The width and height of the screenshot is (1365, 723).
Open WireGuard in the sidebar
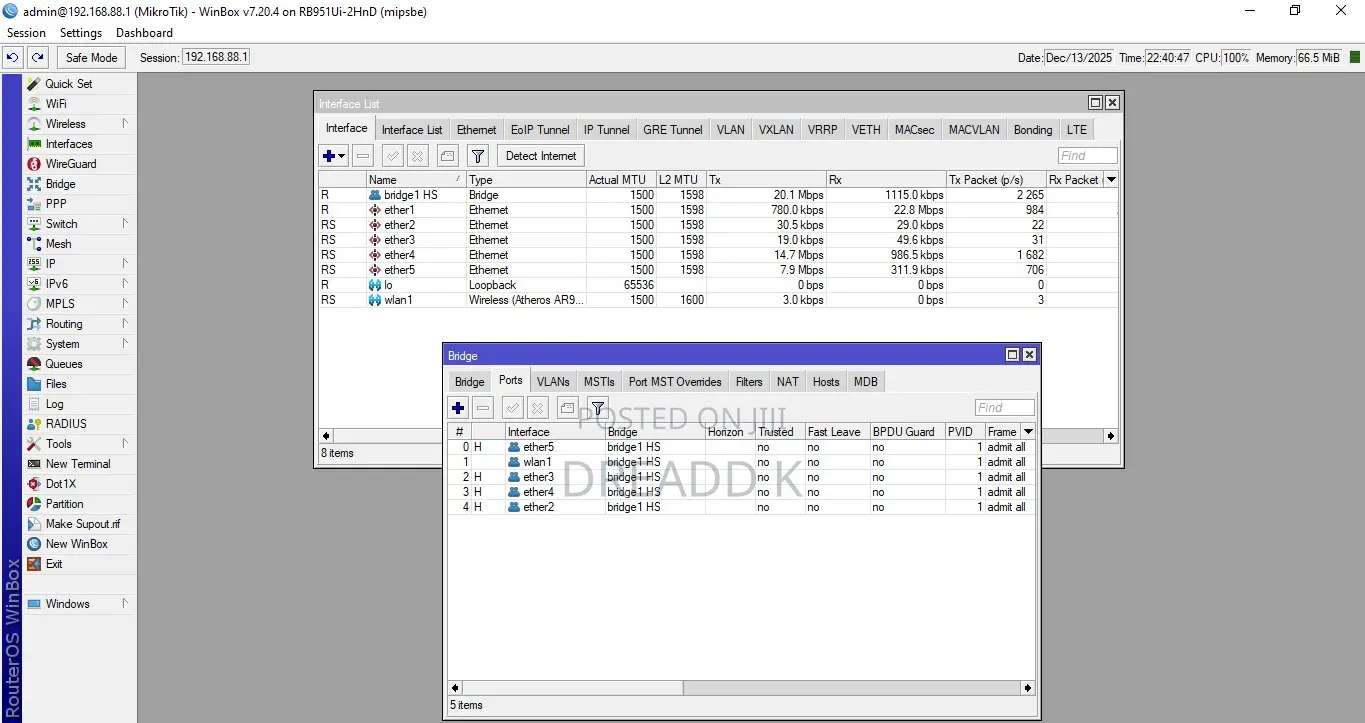[70, 164]
